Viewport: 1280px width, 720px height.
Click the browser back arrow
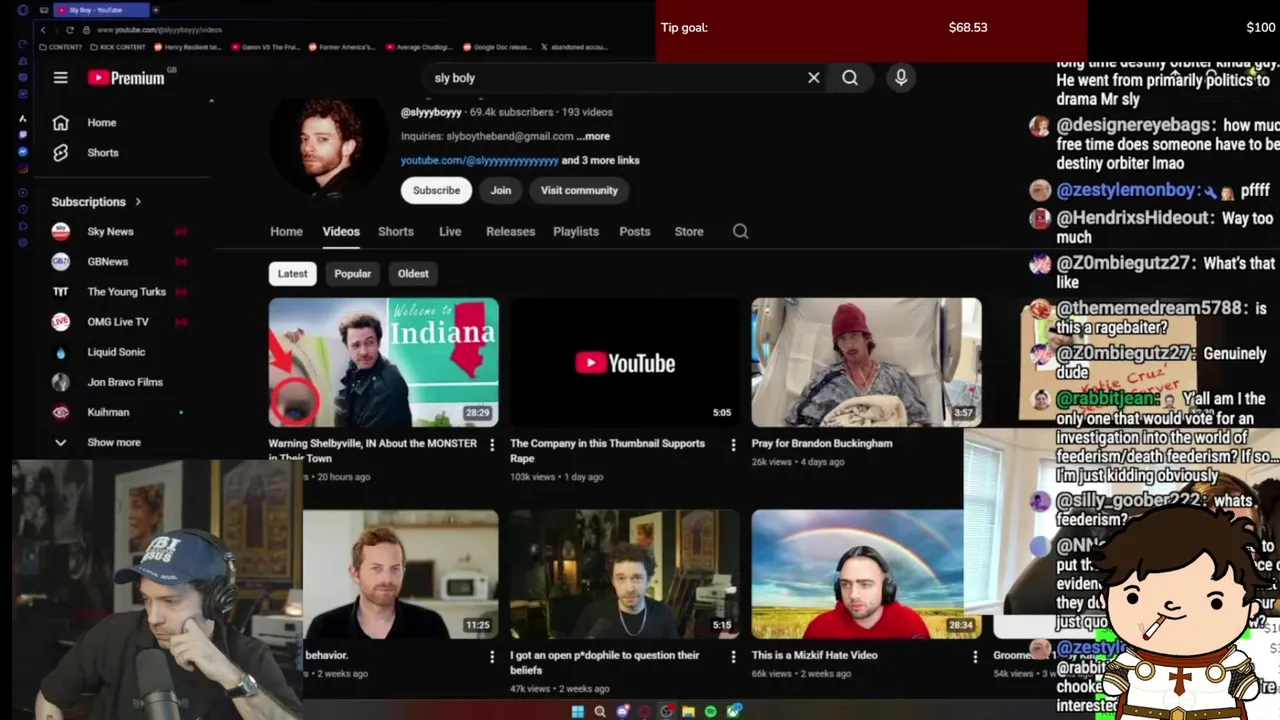tap(43, 30)
